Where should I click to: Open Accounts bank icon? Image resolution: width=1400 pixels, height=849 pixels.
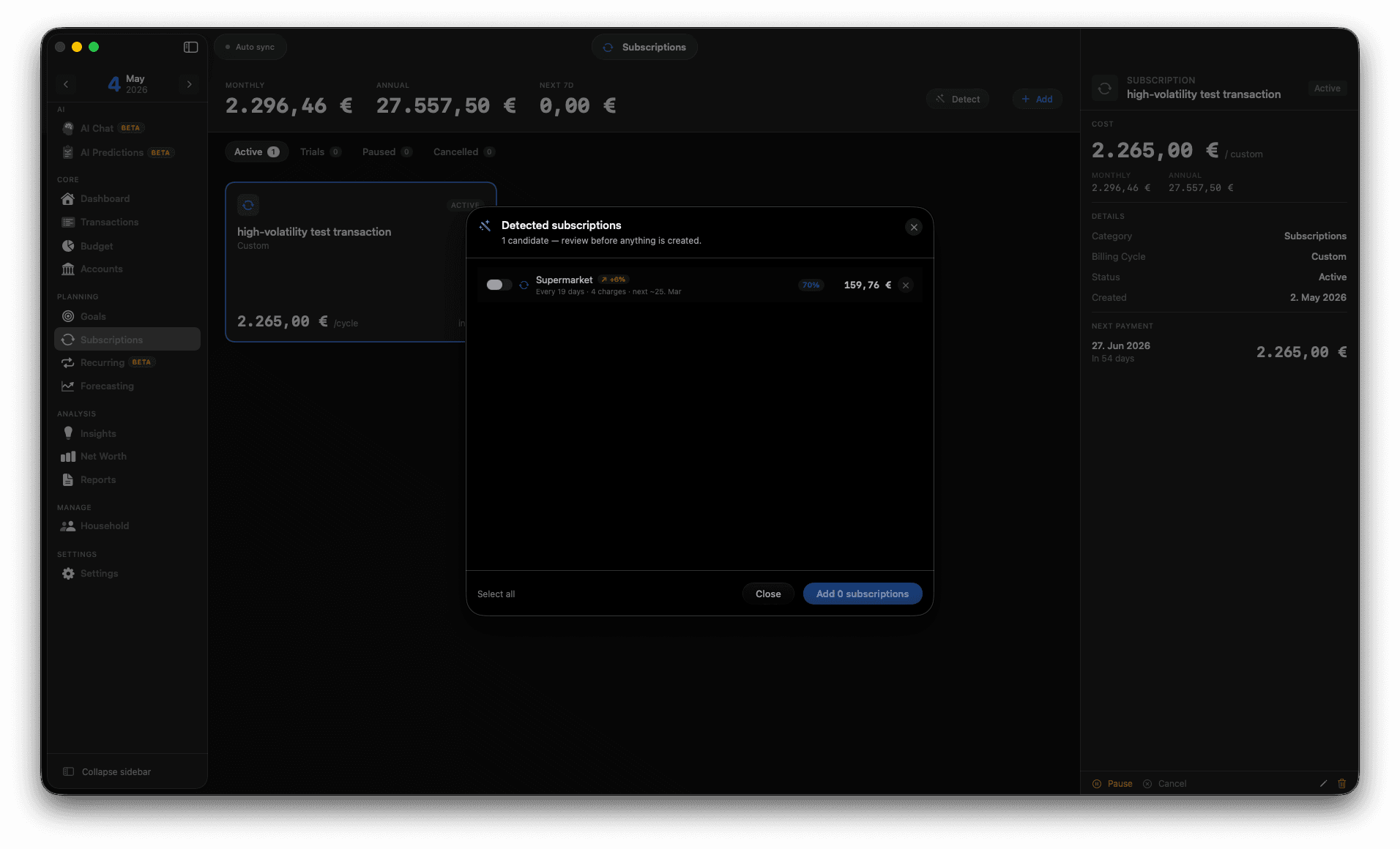click(68, 269)
